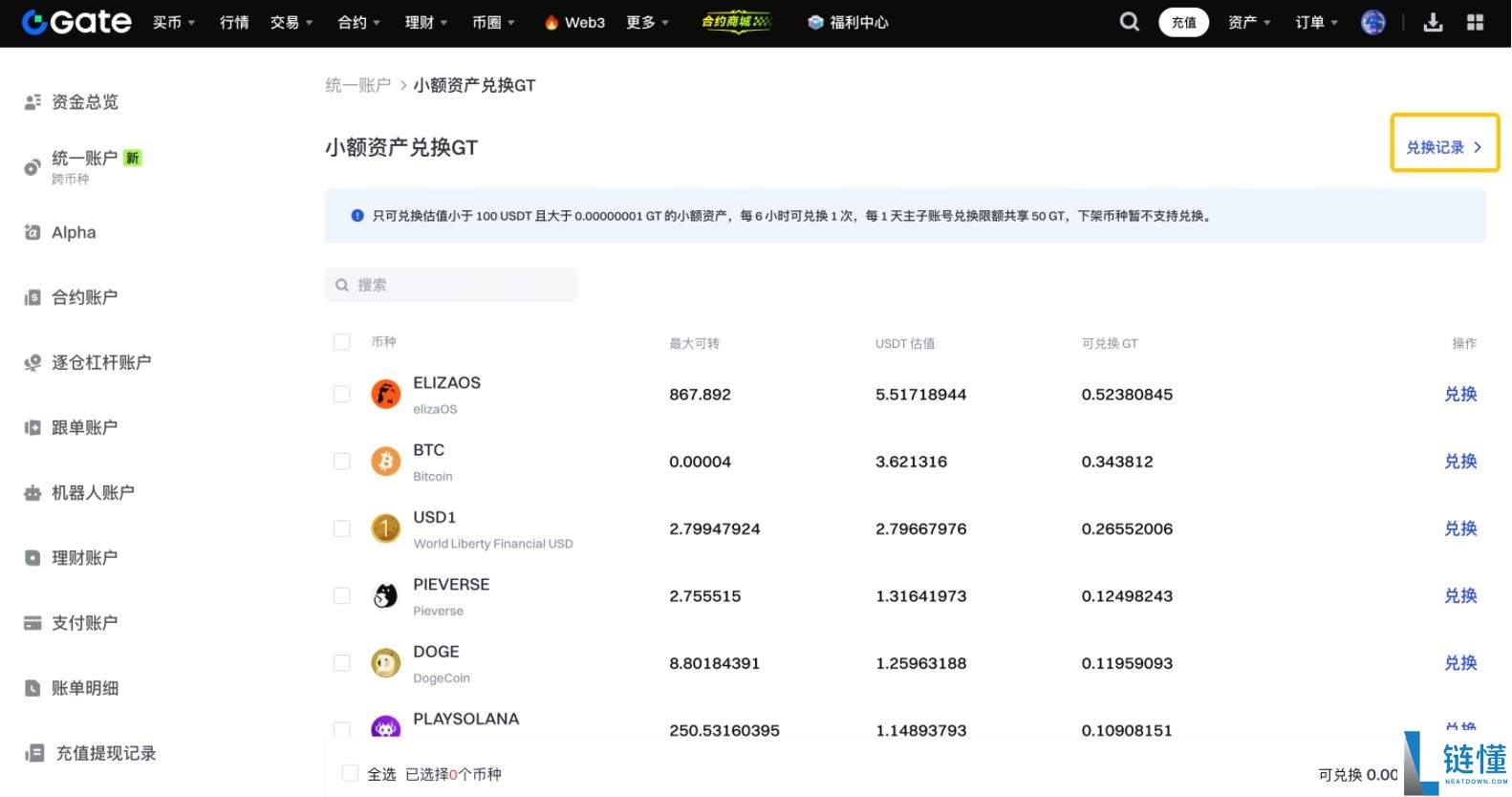Click the 搜索 input field
This screenshot has width=1512, height=797.
(451, 285)
